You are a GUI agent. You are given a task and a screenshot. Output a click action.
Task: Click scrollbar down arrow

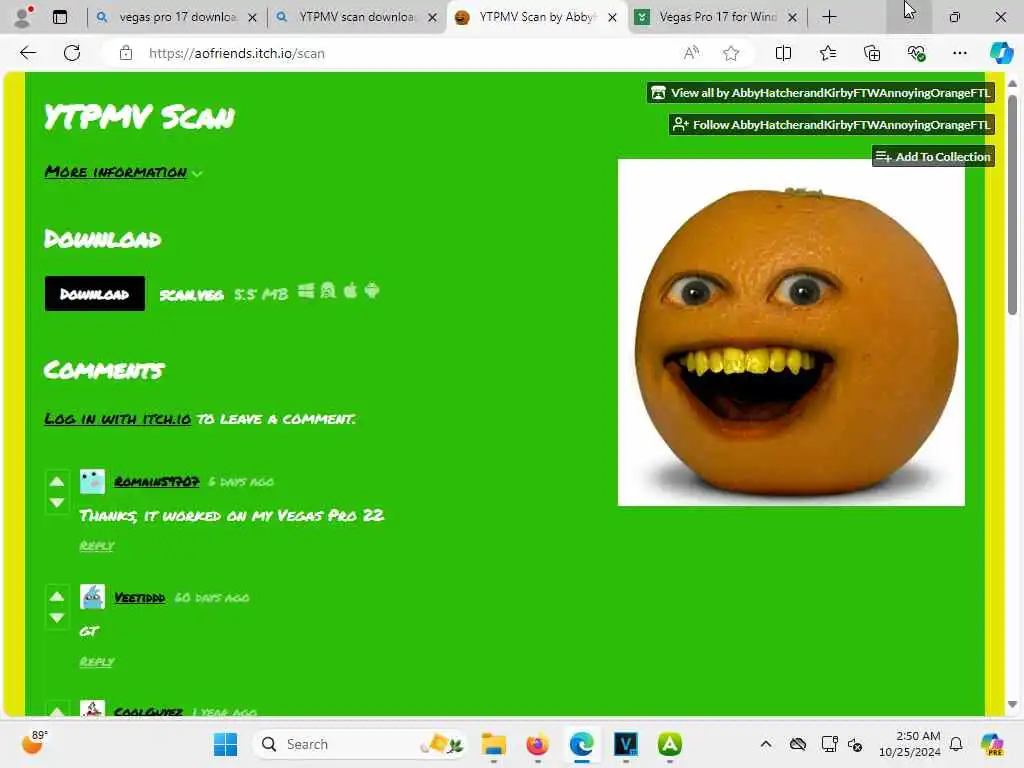point(1012,704)
